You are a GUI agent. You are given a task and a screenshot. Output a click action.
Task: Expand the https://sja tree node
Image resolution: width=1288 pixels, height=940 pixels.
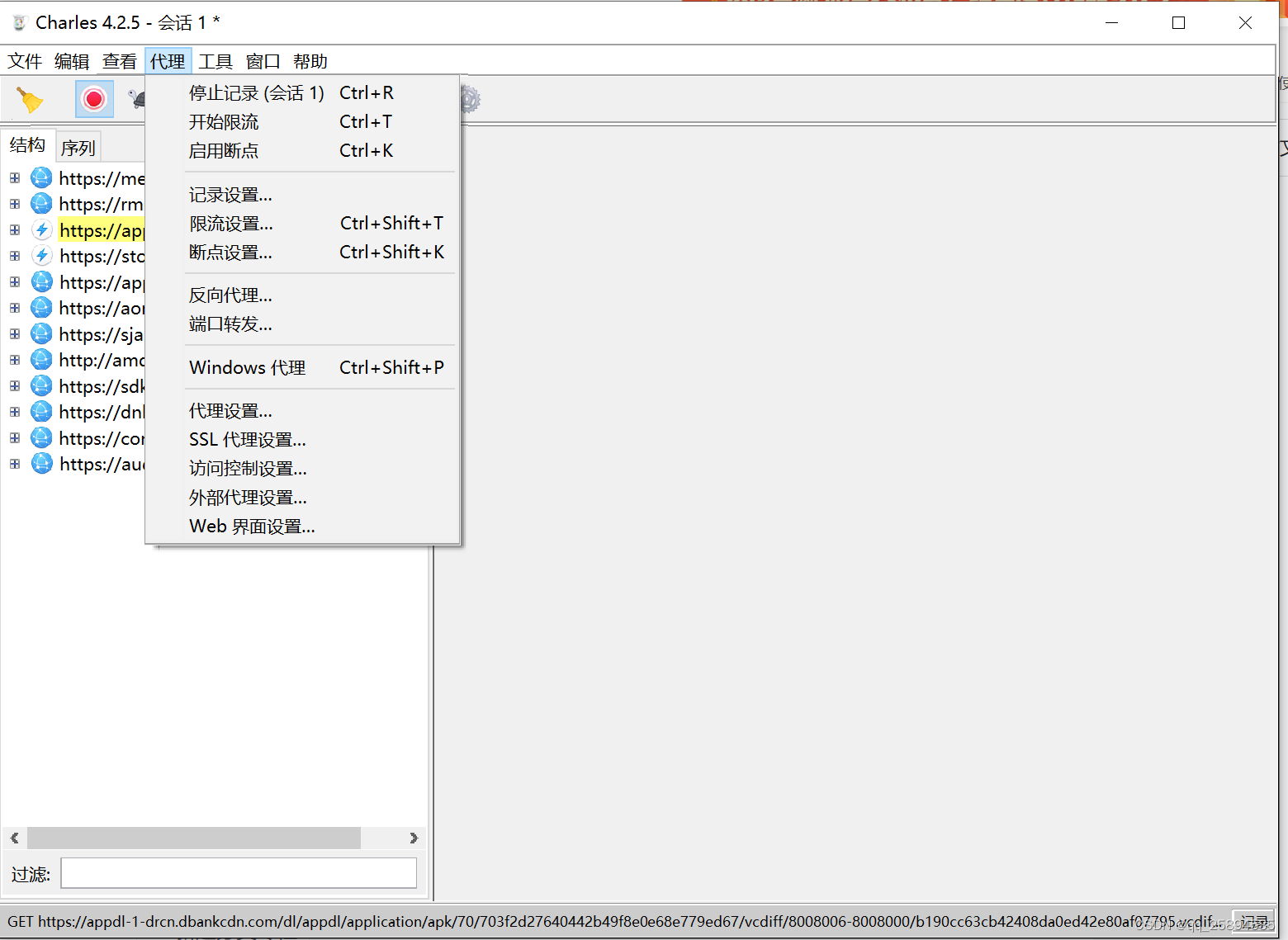click(x=15, y=334)
